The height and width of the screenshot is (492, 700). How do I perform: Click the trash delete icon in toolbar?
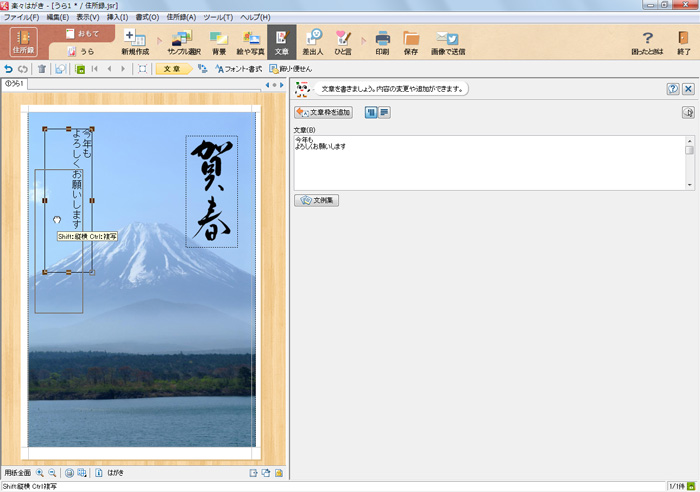pos(41,69)
